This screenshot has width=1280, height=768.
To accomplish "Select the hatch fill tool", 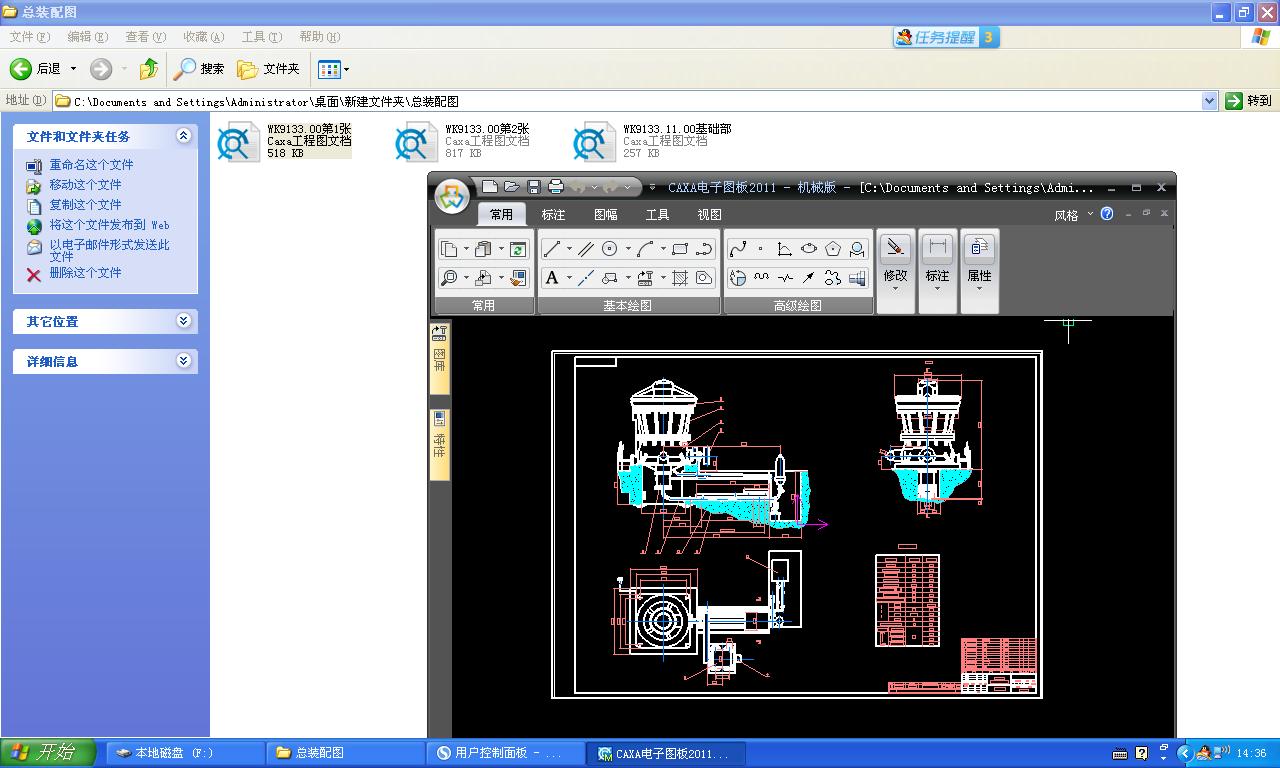I will (x=680, y=278).
